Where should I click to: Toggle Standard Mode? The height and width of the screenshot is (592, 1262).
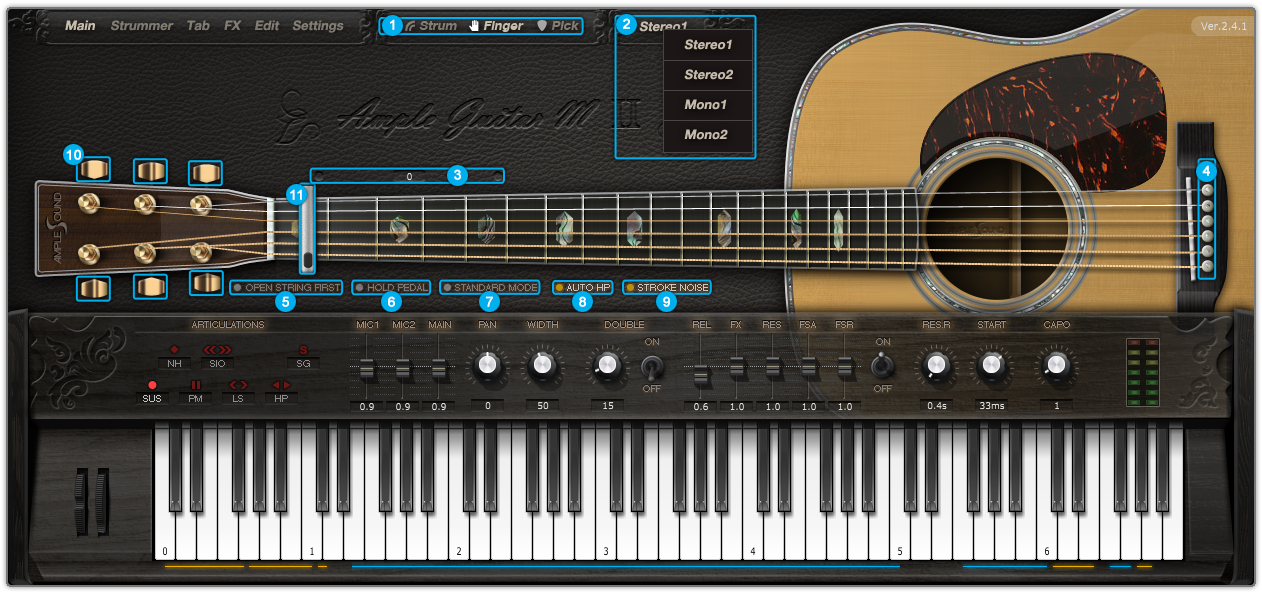click(490, 287)
